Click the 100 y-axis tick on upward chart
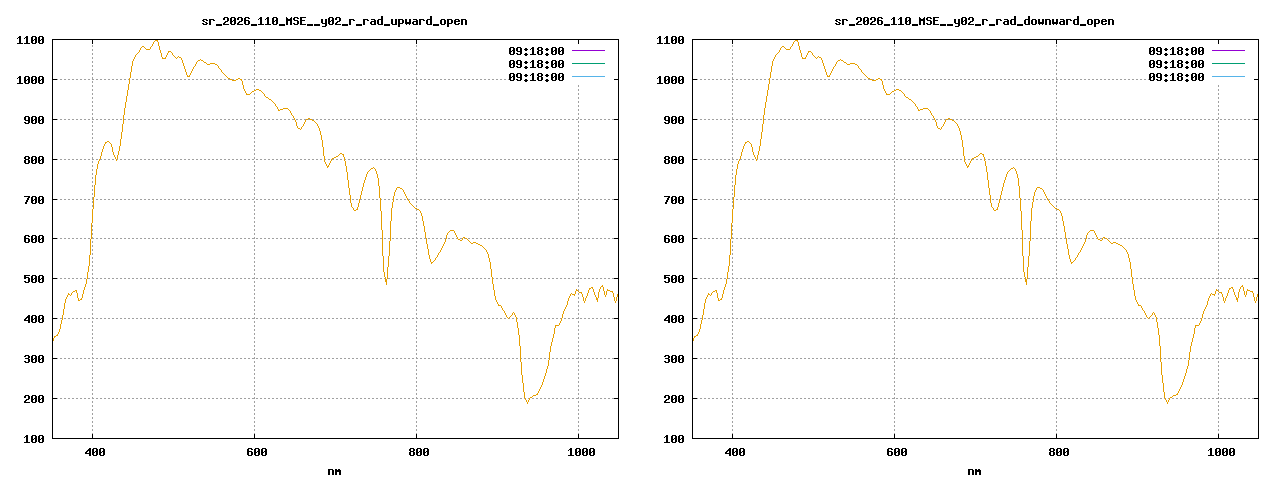This screenshot has height=480, width=1280. coord(33,439)
